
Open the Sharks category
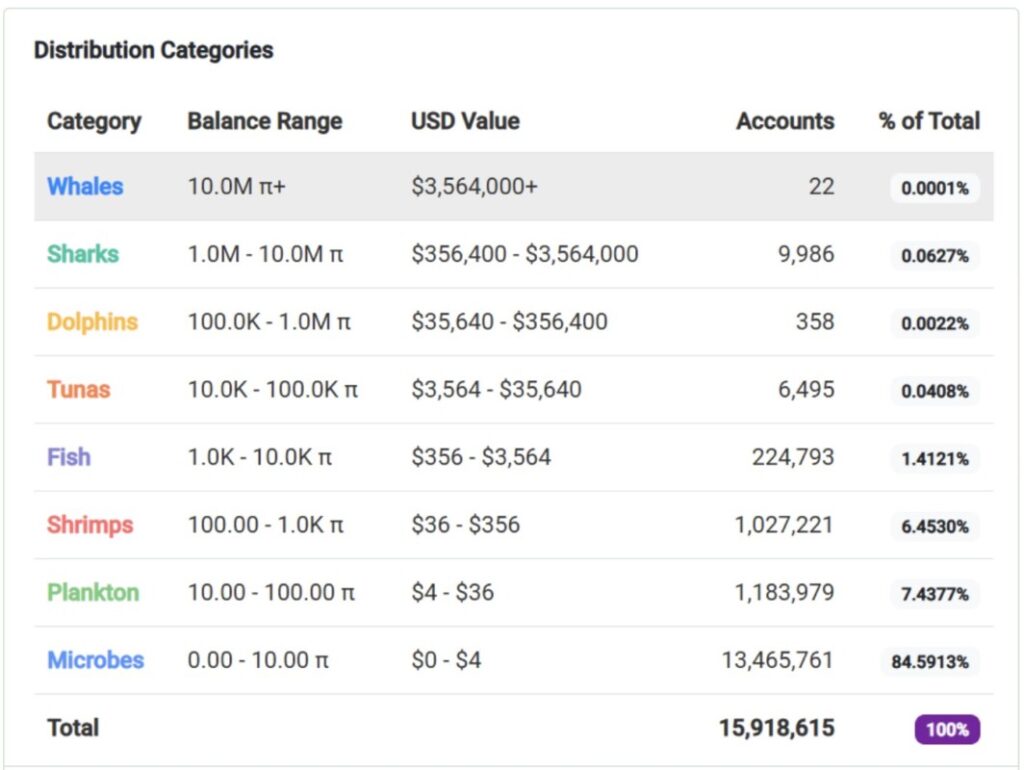[x=83, y=254]
